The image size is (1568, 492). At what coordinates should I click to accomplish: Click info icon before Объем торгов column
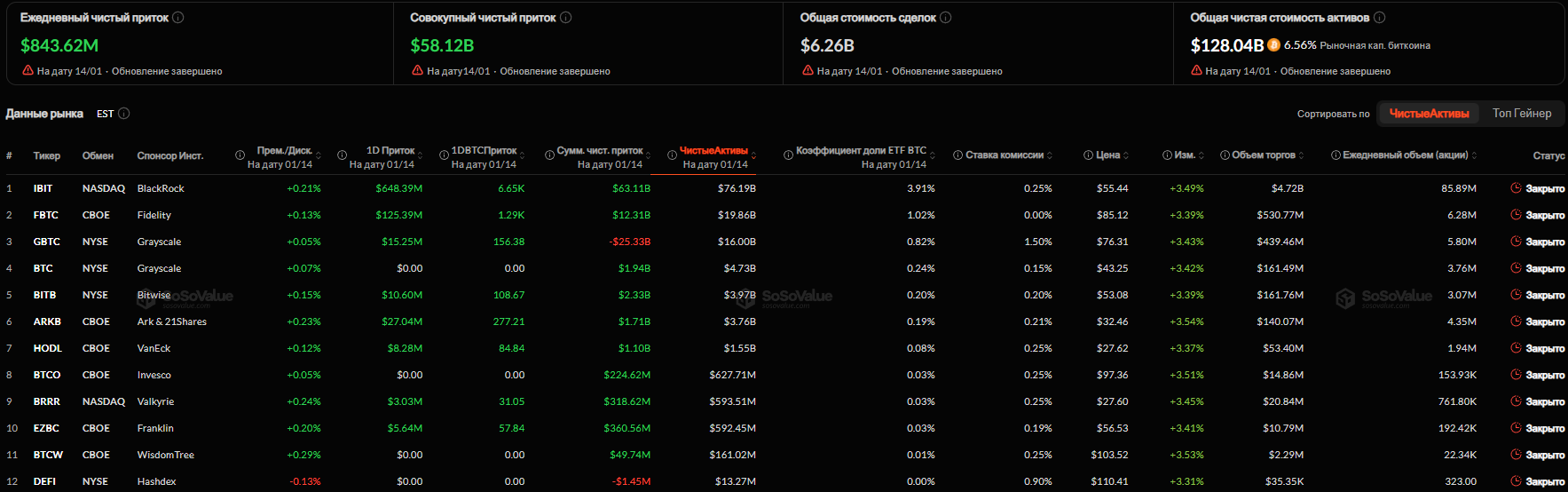(x=1225, y=155)
